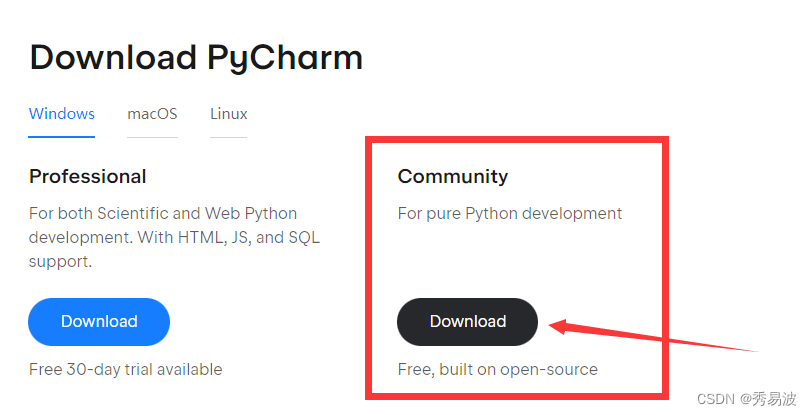
Task: Click the "Free, built on open-source" note
Action: [497, 369]
